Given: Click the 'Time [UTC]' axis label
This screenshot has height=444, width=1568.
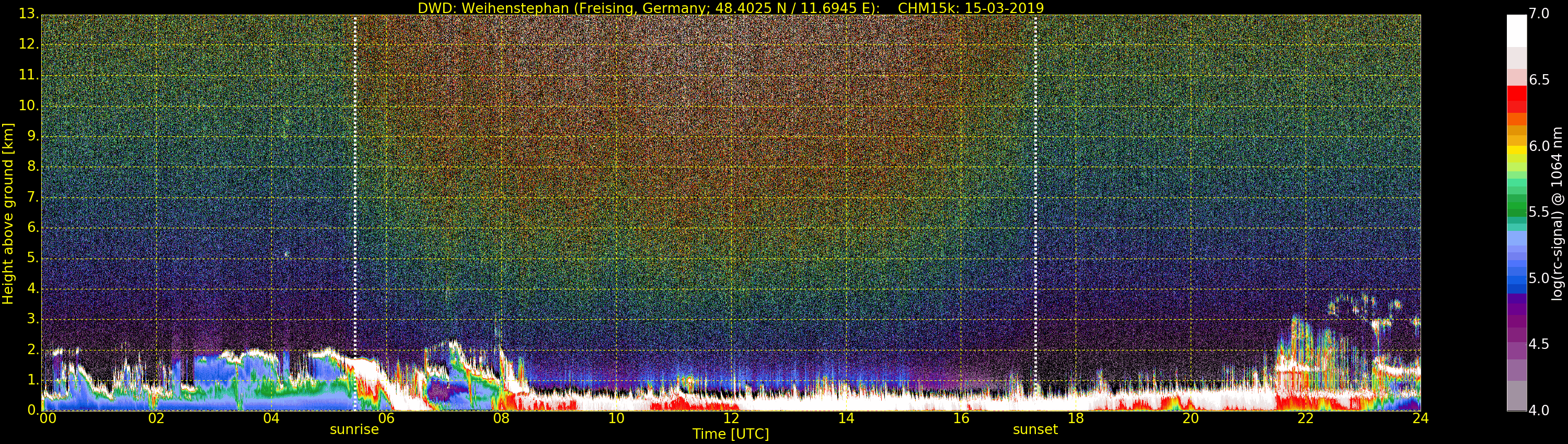Looking at the screenshot, I should click(x=731, y=434).
